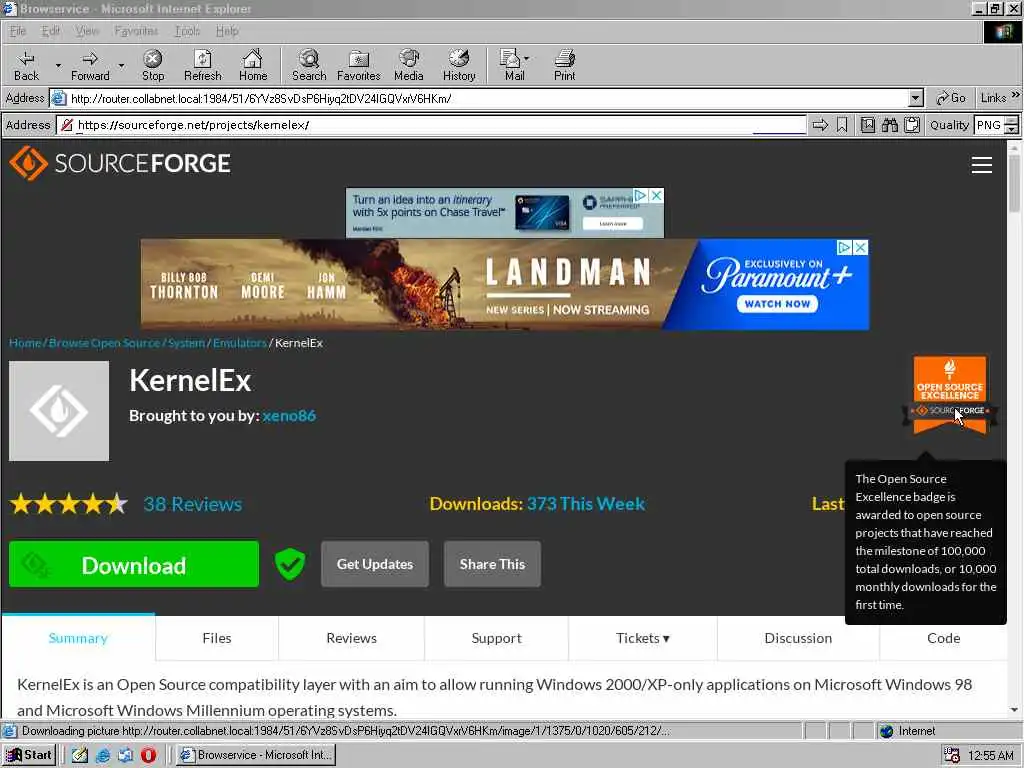Open the Favorites toolbar button
Viewport: 1024px width, 768px height.
359,65
